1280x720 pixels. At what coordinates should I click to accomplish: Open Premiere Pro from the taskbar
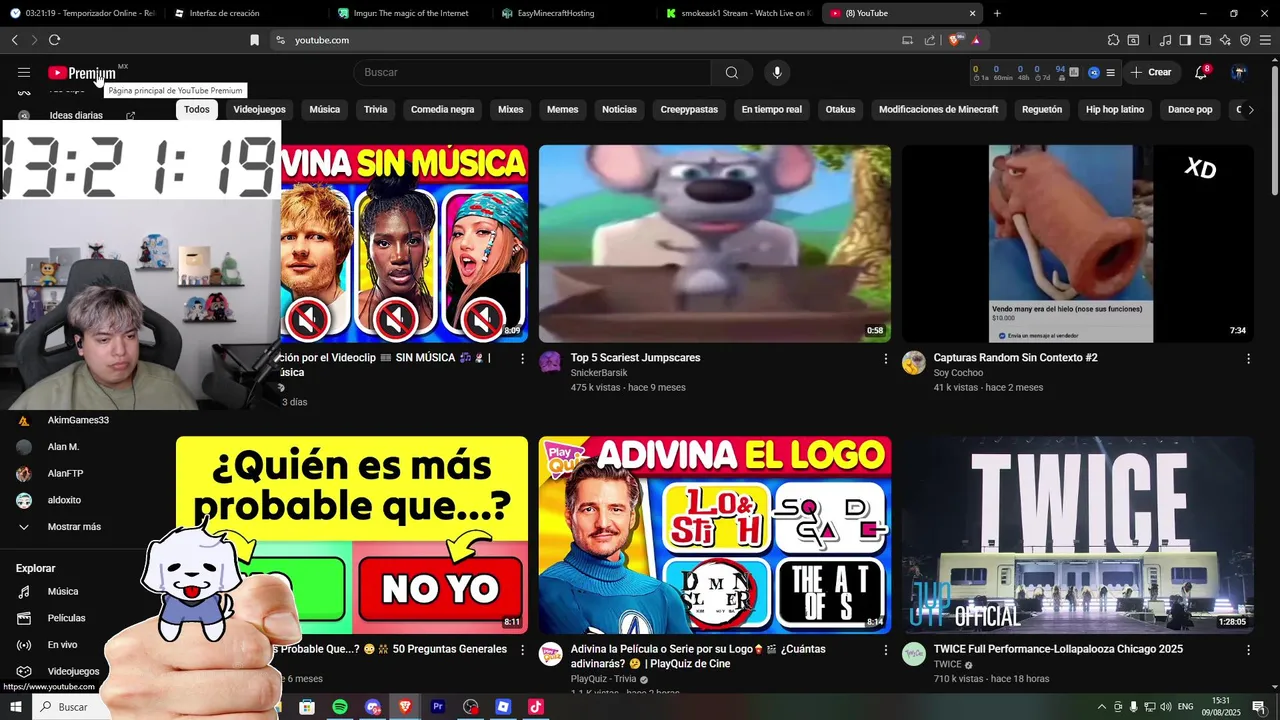click(x=438, y=707)
